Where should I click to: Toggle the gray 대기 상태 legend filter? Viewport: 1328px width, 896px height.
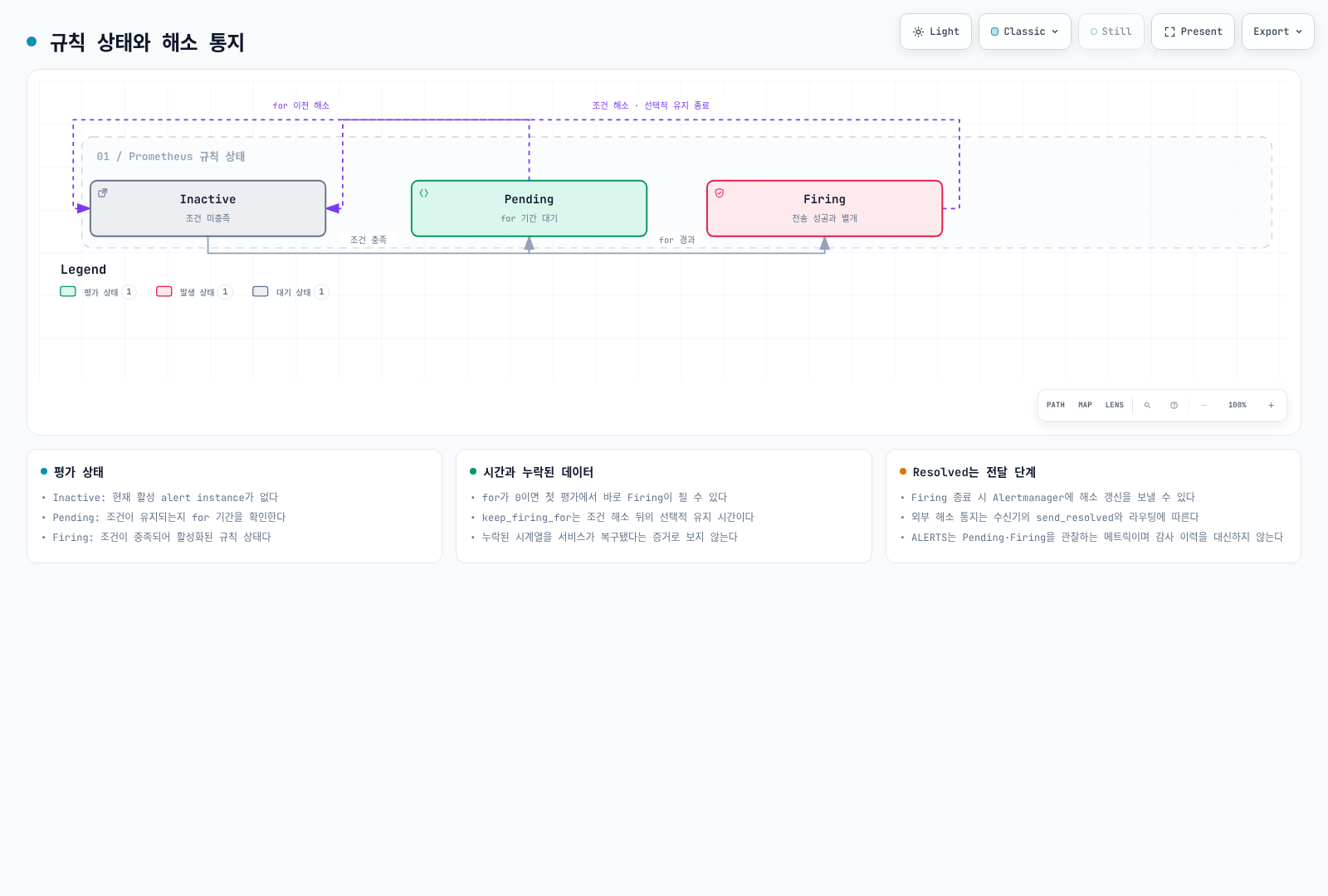[290, 291]
